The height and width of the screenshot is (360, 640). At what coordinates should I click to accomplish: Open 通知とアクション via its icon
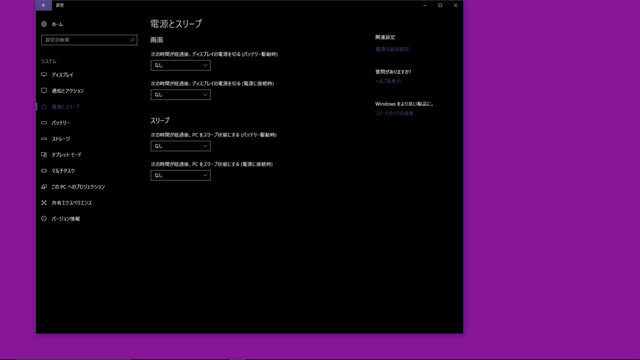(x=44, y=91)
